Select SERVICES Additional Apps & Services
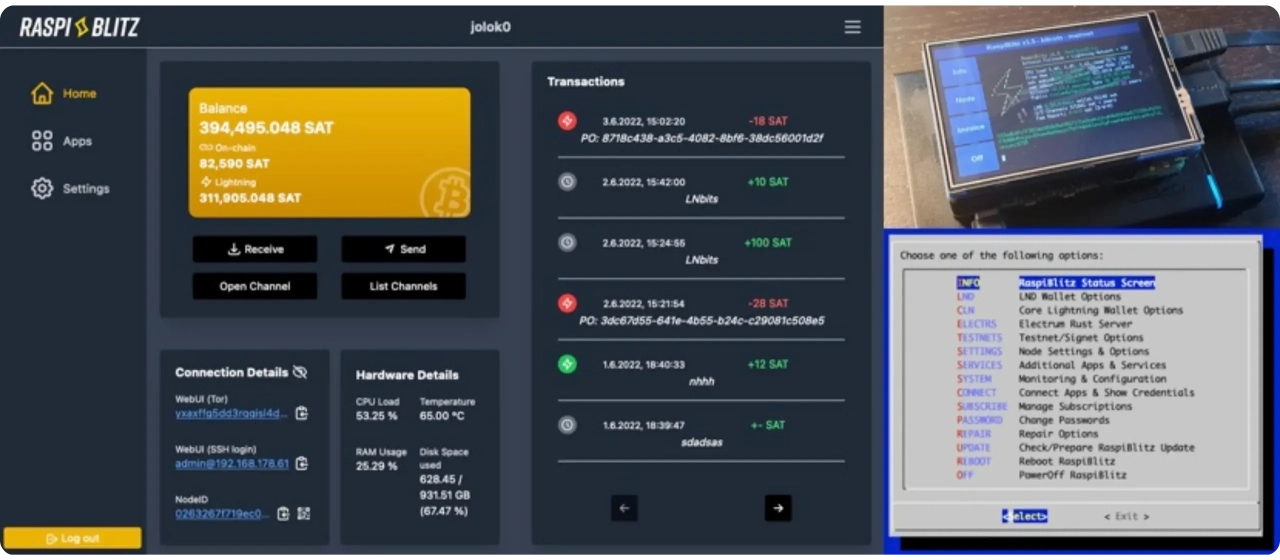 click(x=1062, y=365)
